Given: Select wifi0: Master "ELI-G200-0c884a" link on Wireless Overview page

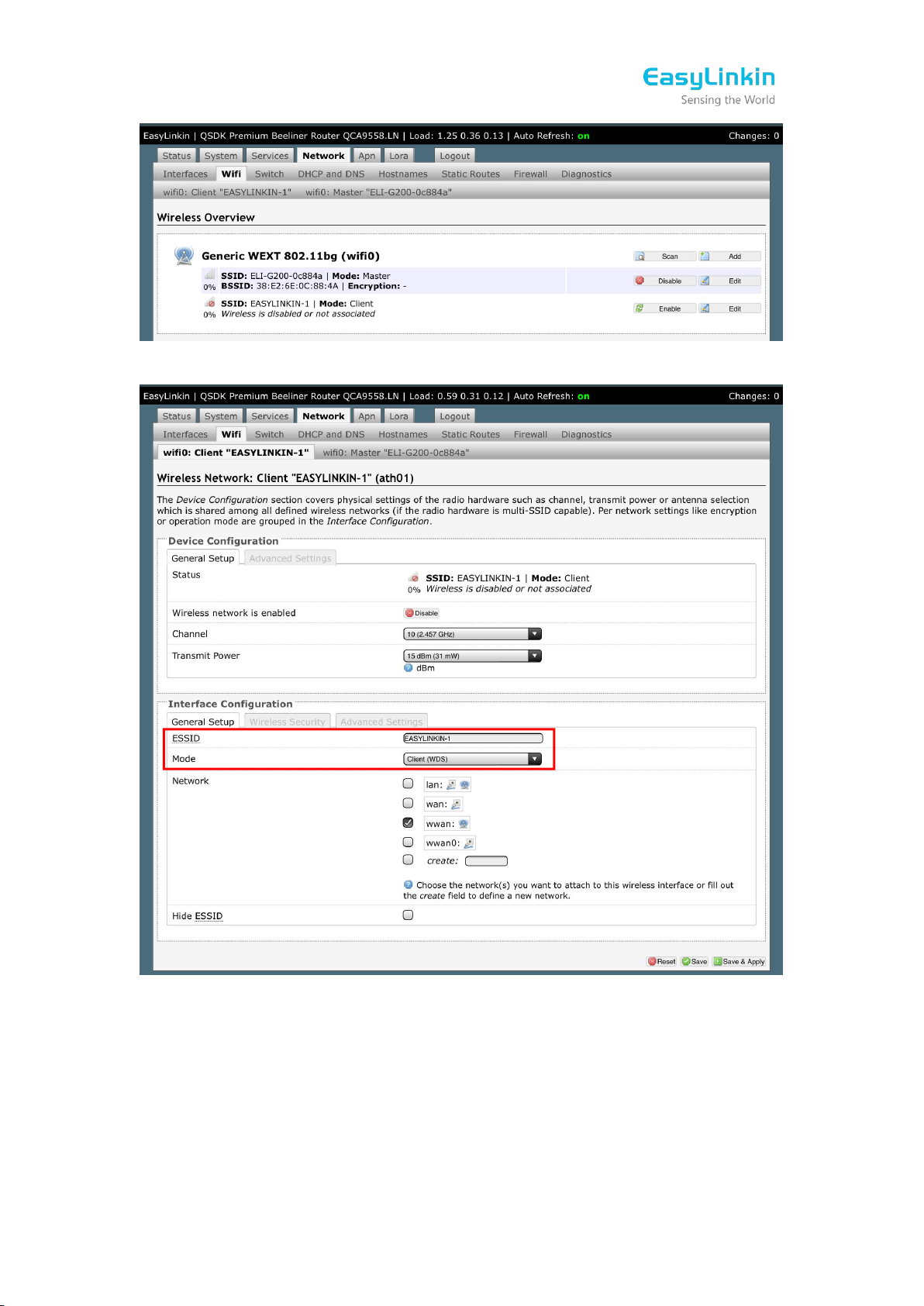Looking at the screenshot, I should [x=378, y=192].
